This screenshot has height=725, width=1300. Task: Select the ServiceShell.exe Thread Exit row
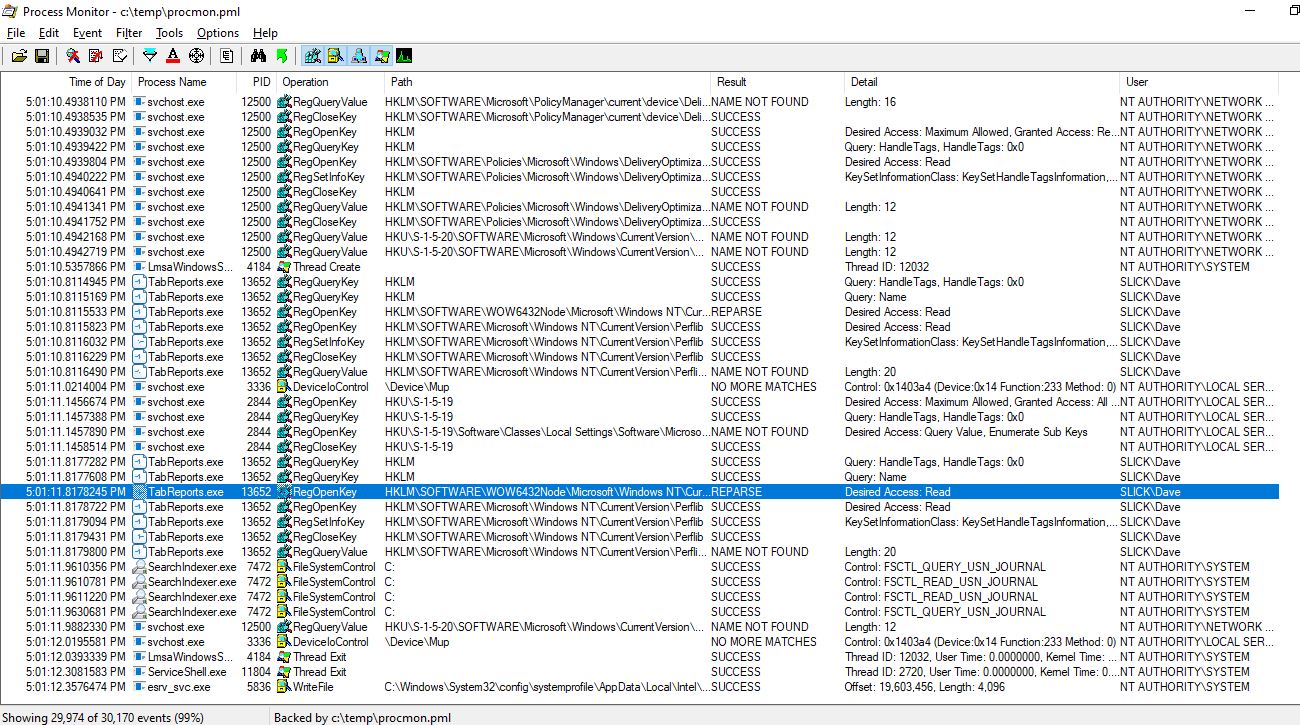pyautogui.click(x=640, y=672)
